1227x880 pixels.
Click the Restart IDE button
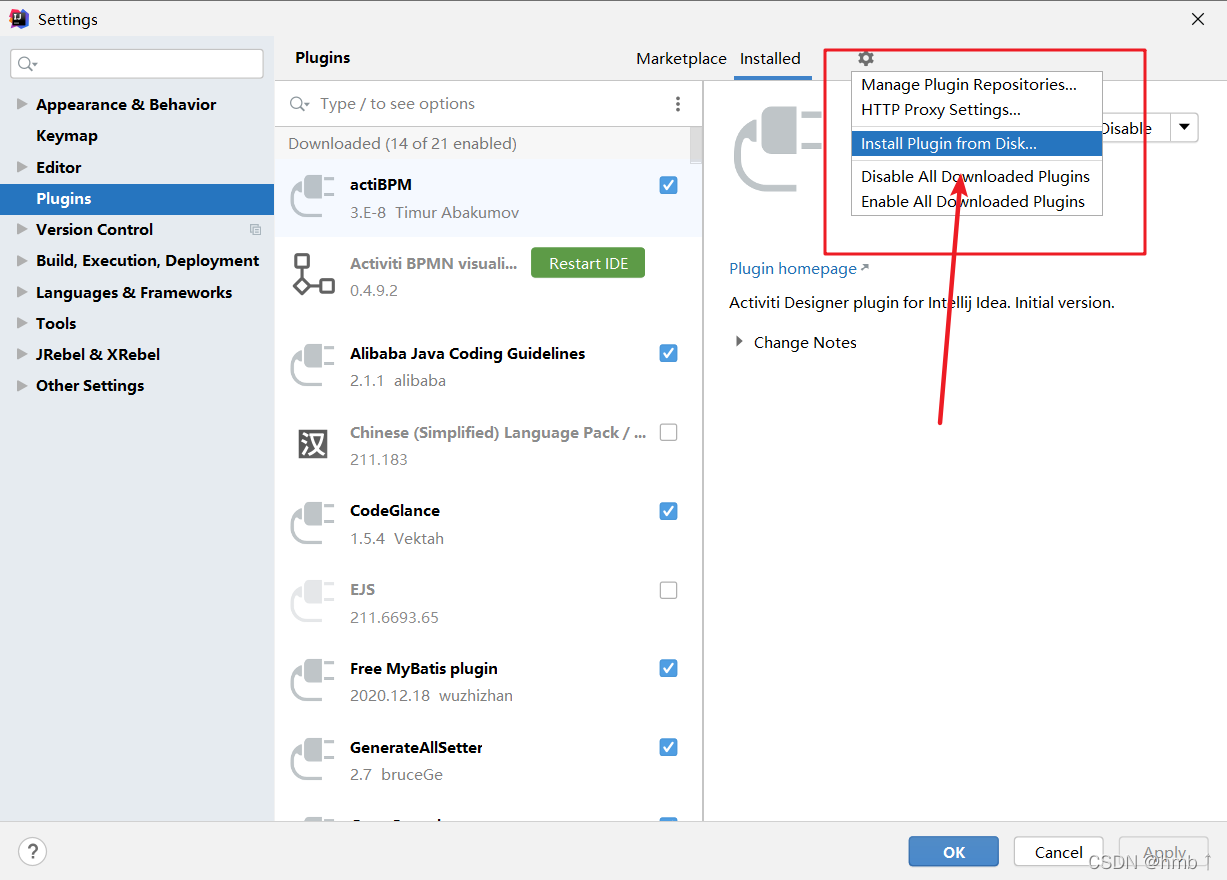(588, 263)
